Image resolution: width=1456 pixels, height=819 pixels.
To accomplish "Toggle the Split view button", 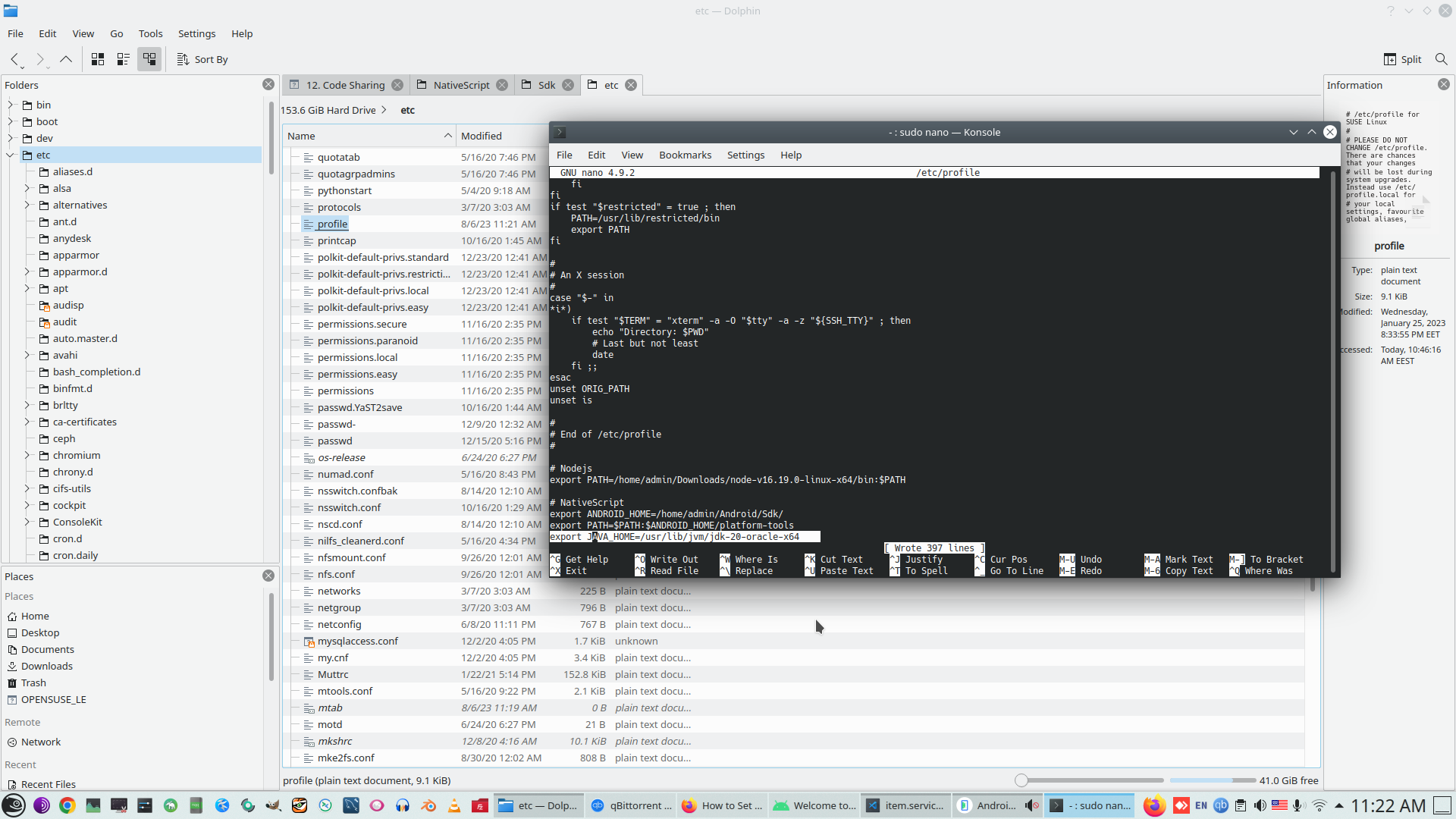I will (x=1402, y=59).
